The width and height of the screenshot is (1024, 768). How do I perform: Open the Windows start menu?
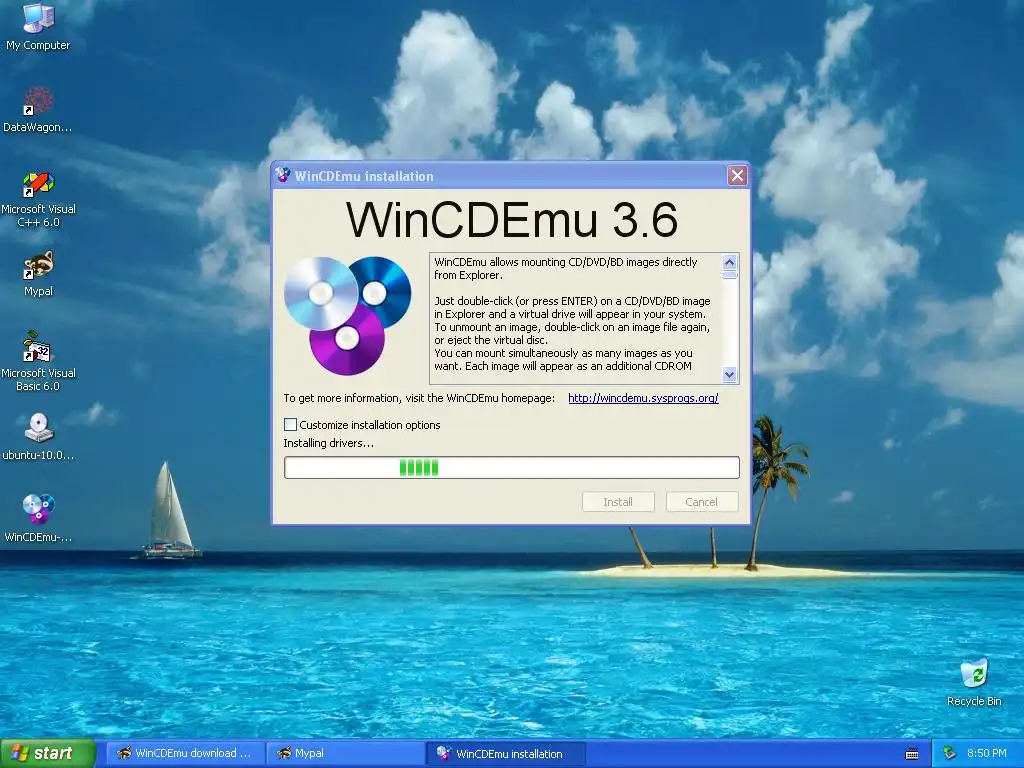tap(47, 753)
